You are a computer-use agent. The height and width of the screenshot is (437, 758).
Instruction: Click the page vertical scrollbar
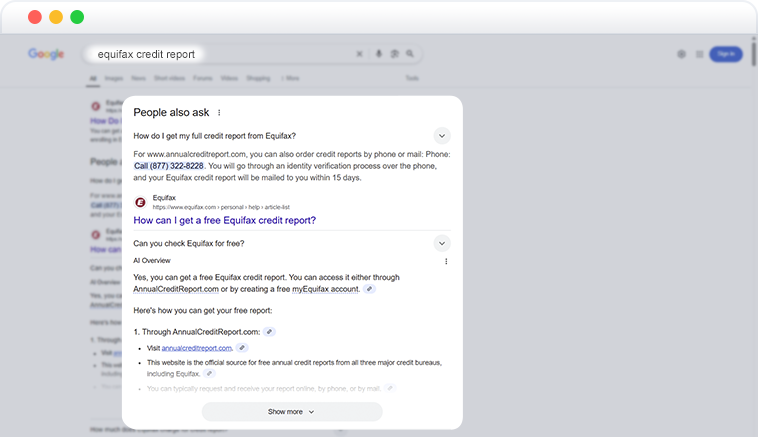click(754, 52)
